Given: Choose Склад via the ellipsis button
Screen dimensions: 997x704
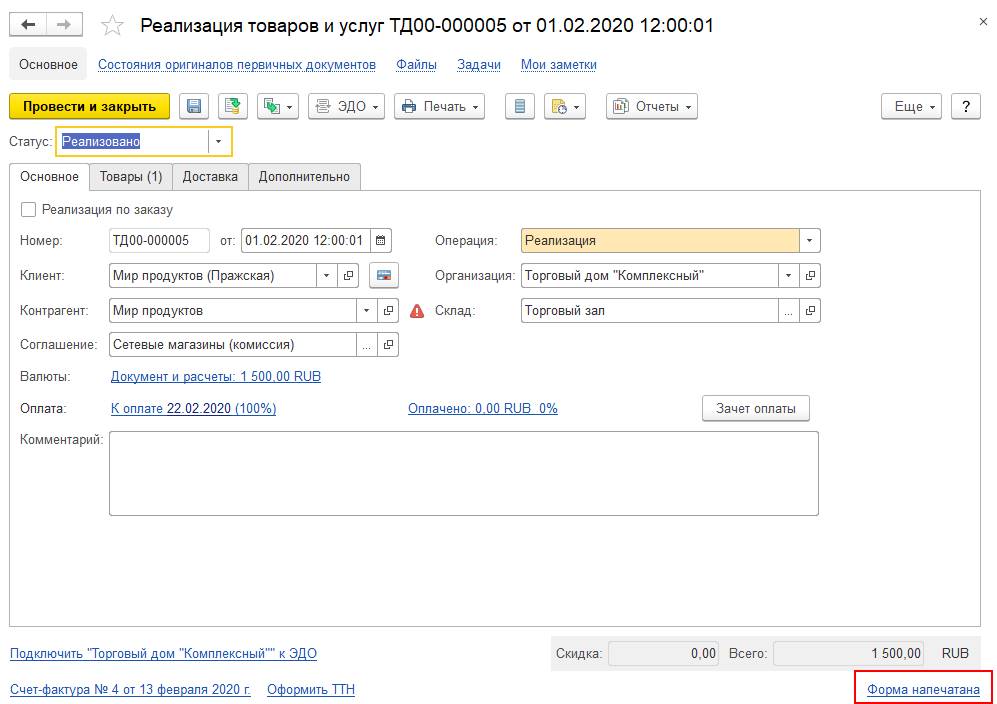Looking at the screenshot, I should 788,310.
